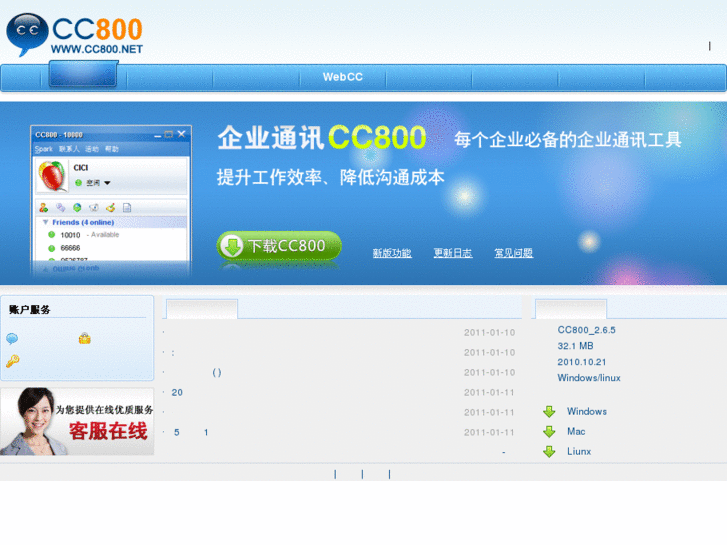The width and height of the screenshot is (727, 545).
Task: Open the 常见问题 link
Action: pos(513,253)
